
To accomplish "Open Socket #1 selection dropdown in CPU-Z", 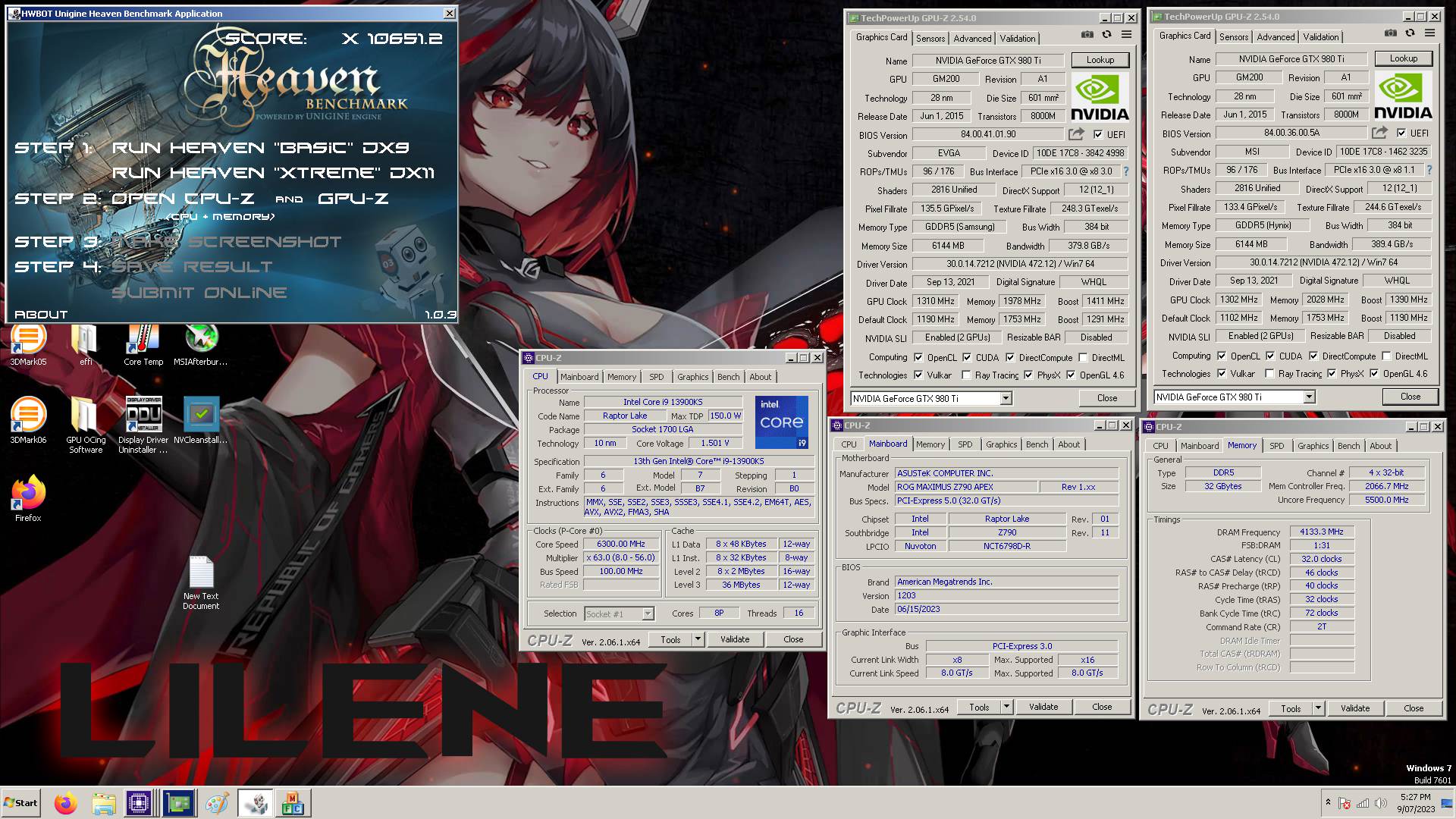I will tap(648, 613).
